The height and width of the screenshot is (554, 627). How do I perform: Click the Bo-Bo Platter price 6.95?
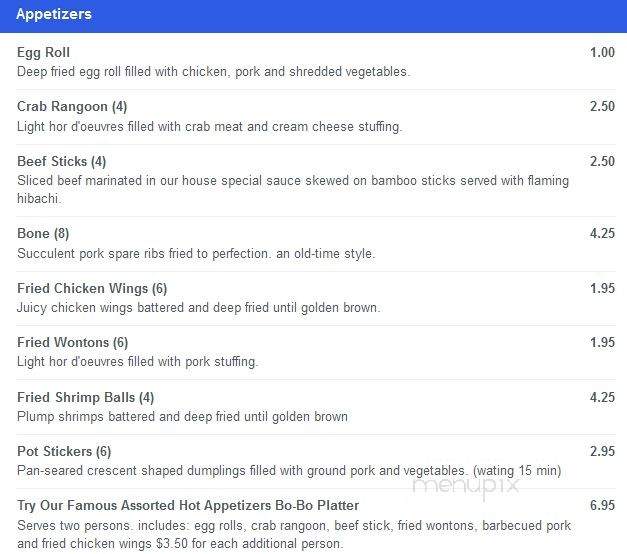[602, 506]
